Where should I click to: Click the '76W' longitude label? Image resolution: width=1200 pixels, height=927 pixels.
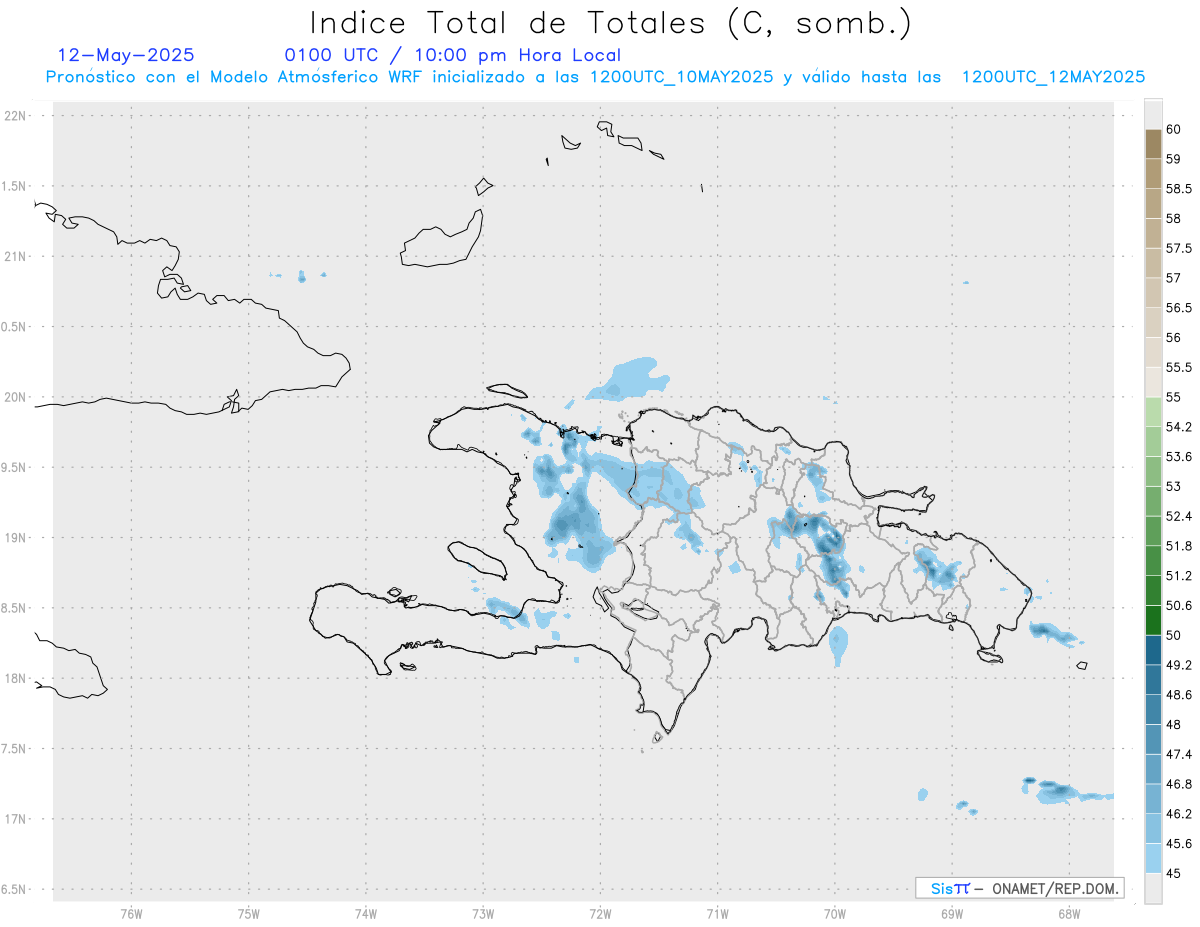131,915
